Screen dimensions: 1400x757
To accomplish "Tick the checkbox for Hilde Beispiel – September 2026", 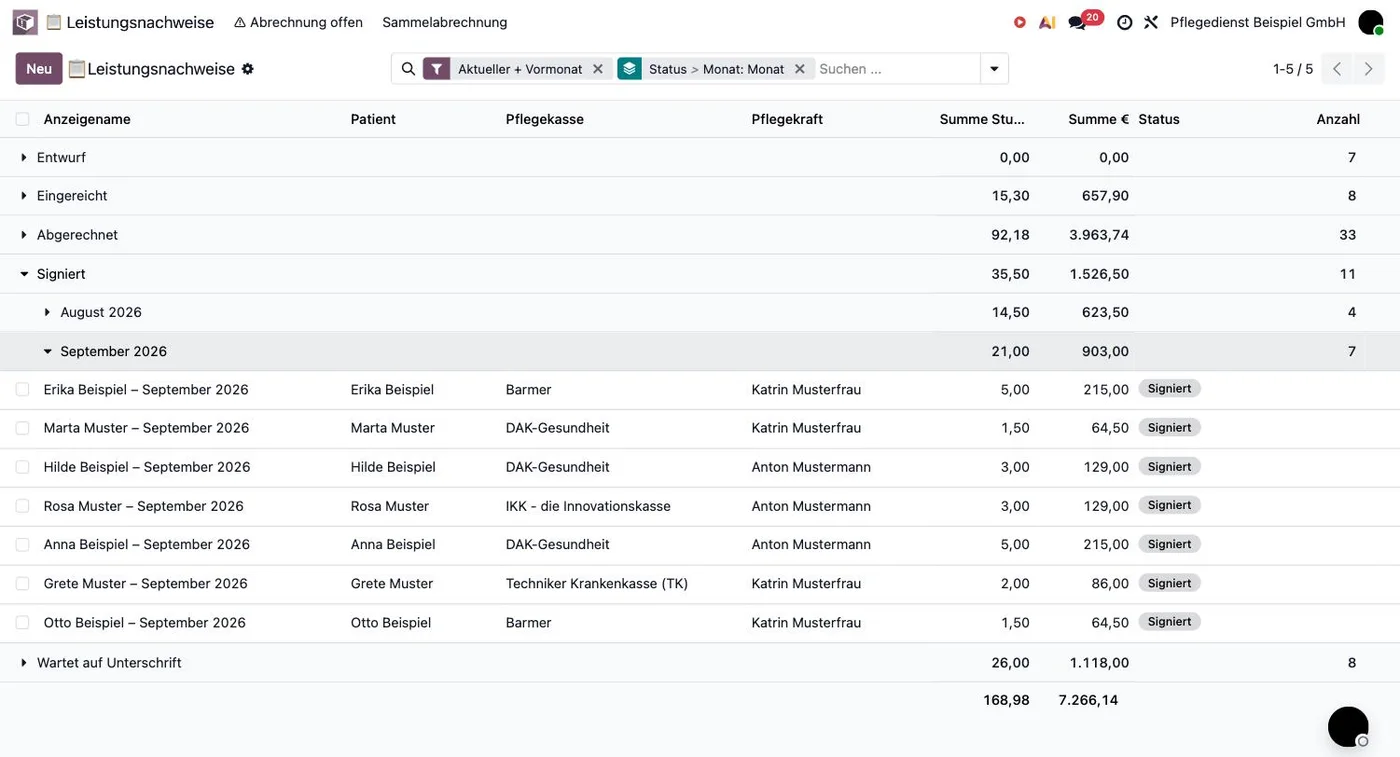I will 22,467.
